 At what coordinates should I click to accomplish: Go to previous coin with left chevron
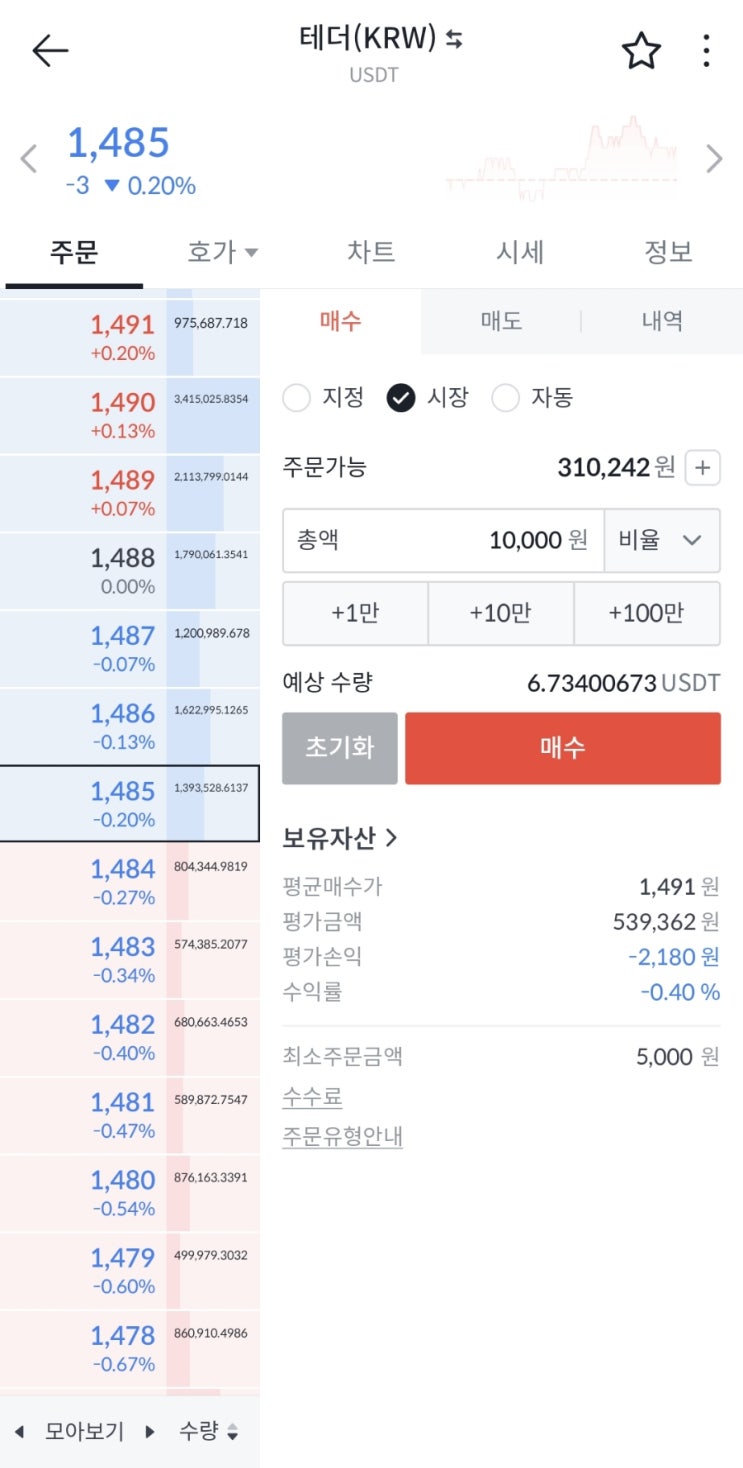29,158
